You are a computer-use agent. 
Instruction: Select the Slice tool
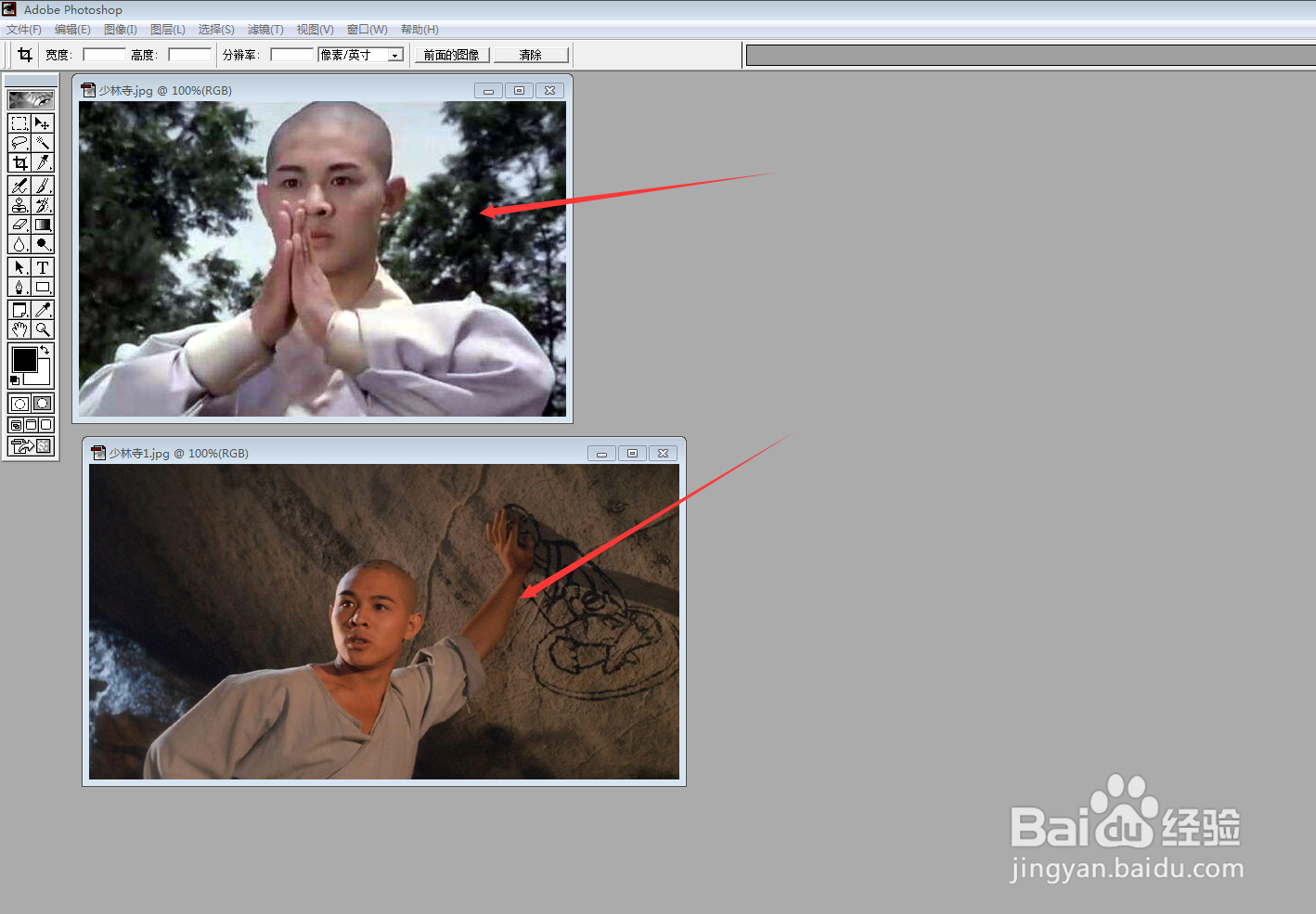pyautogui.click(x=43, y=162)
